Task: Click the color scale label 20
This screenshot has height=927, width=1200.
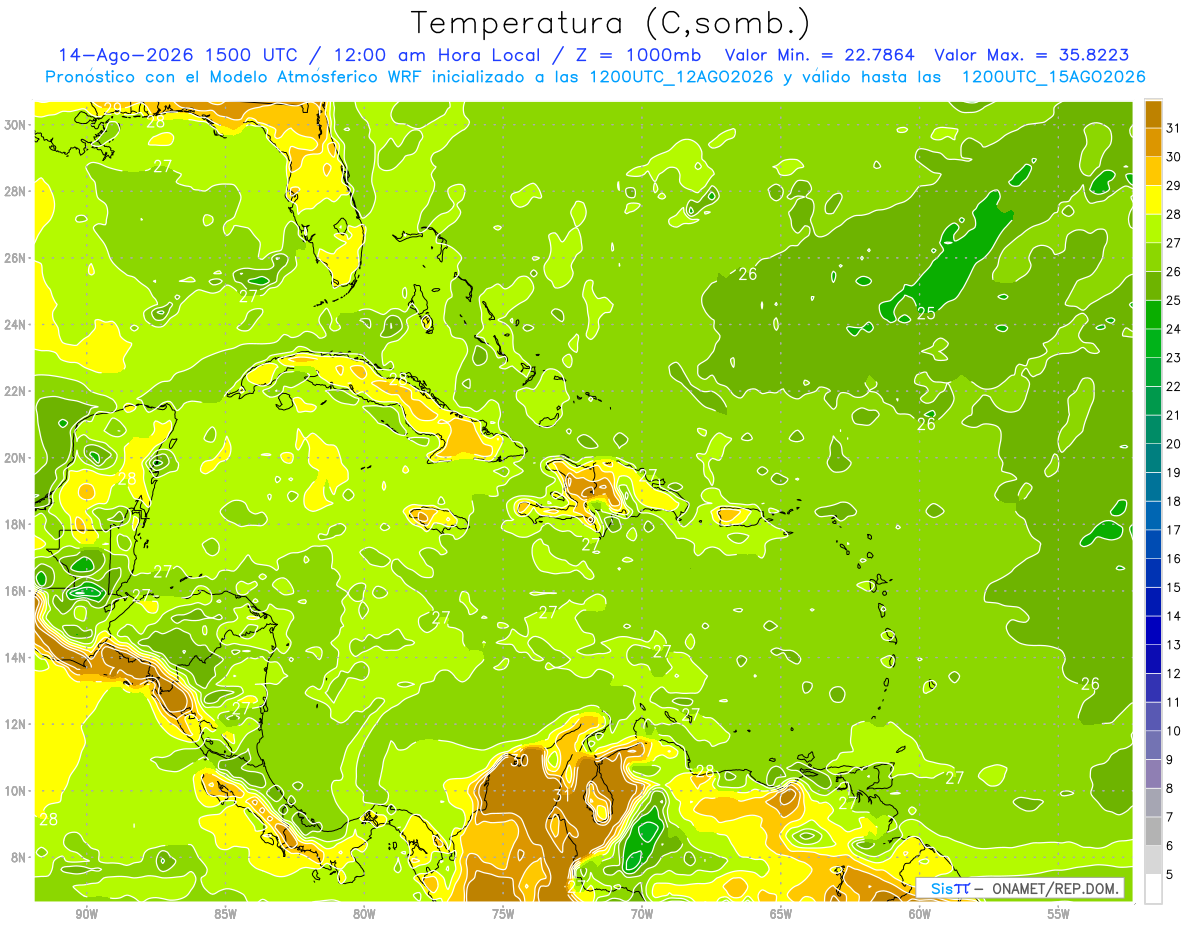Action: coord(1174,443)
